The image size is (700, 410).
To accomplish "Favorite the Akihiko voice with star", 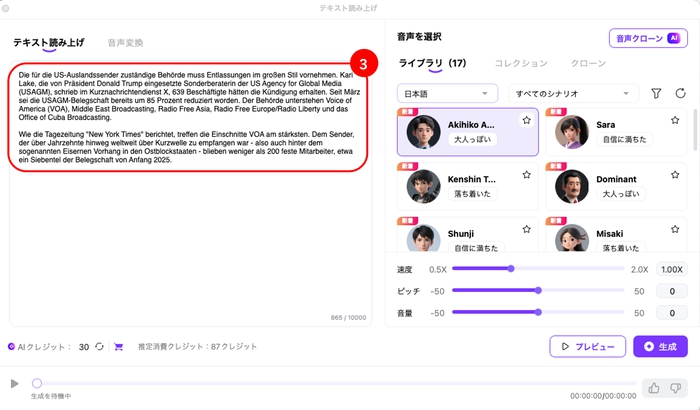I will [x=526, y=120].
